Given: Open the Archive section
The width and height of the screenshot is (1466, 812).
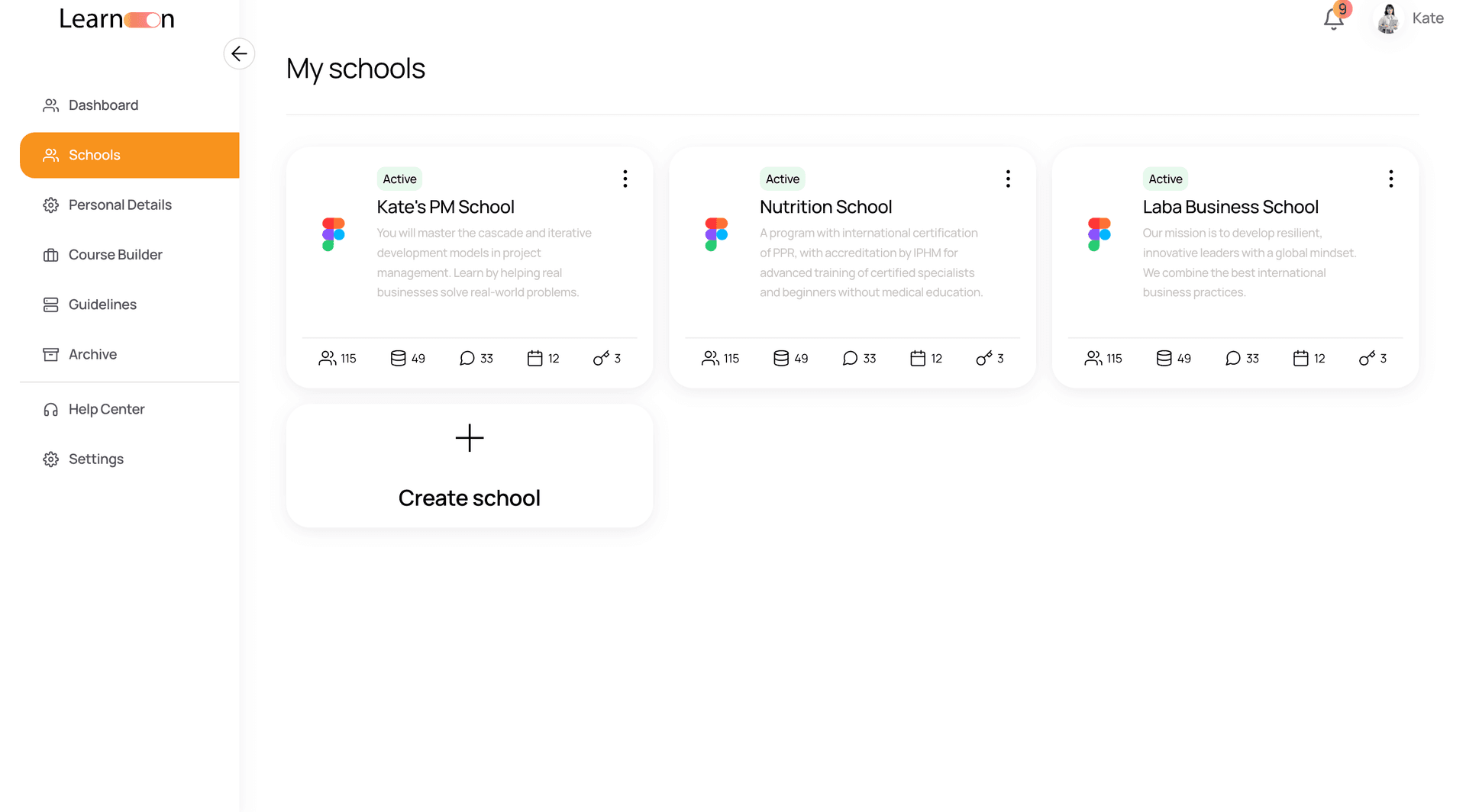Looking at the screenshot, I should (92, 354).
